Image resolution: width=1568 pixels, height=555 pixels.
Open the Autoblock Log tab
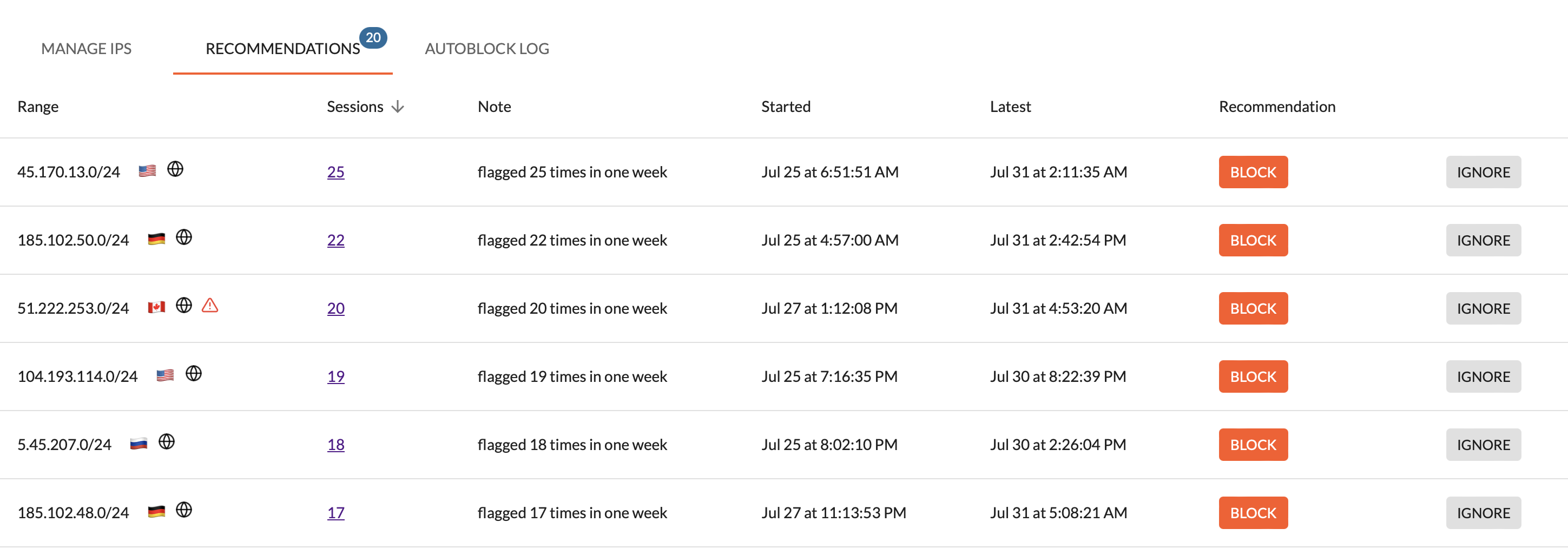point(487,49)
